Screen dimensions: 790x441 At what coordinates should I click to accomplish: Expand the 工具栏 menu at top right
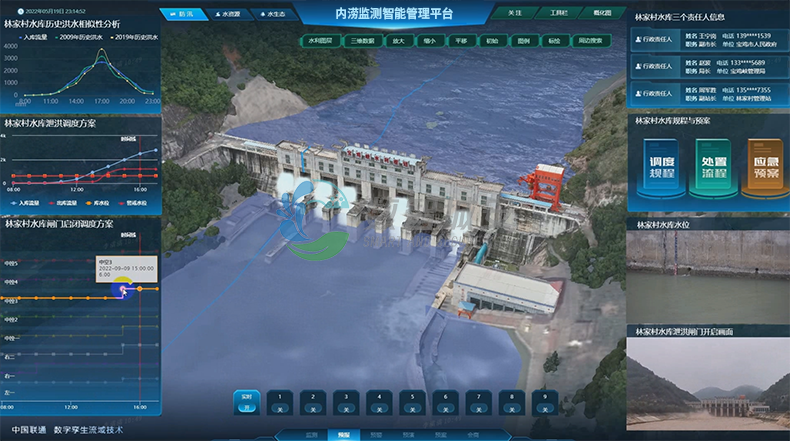[560, 13]
